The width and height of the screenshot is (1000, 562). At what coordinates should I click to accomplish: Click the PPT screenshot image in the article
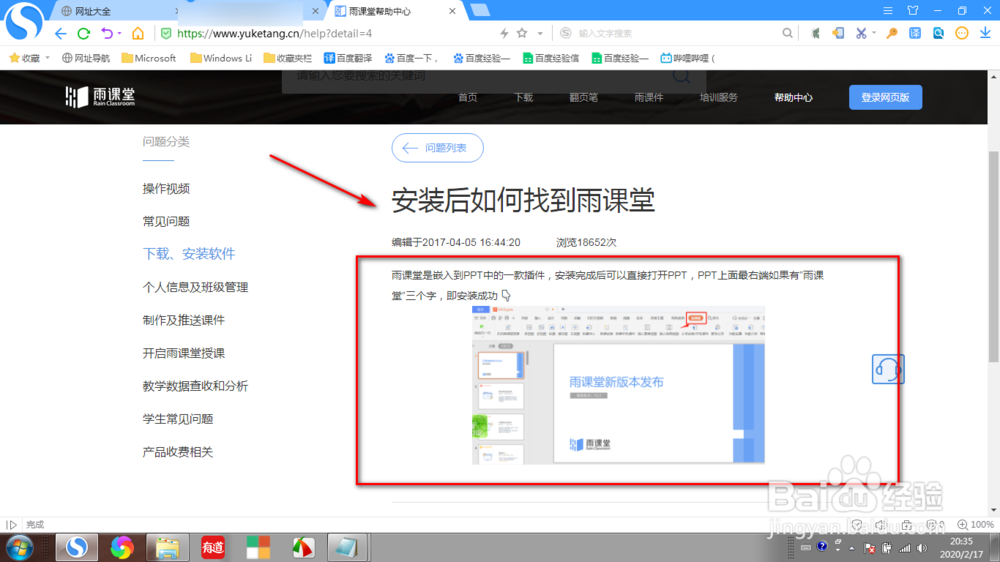618,385
